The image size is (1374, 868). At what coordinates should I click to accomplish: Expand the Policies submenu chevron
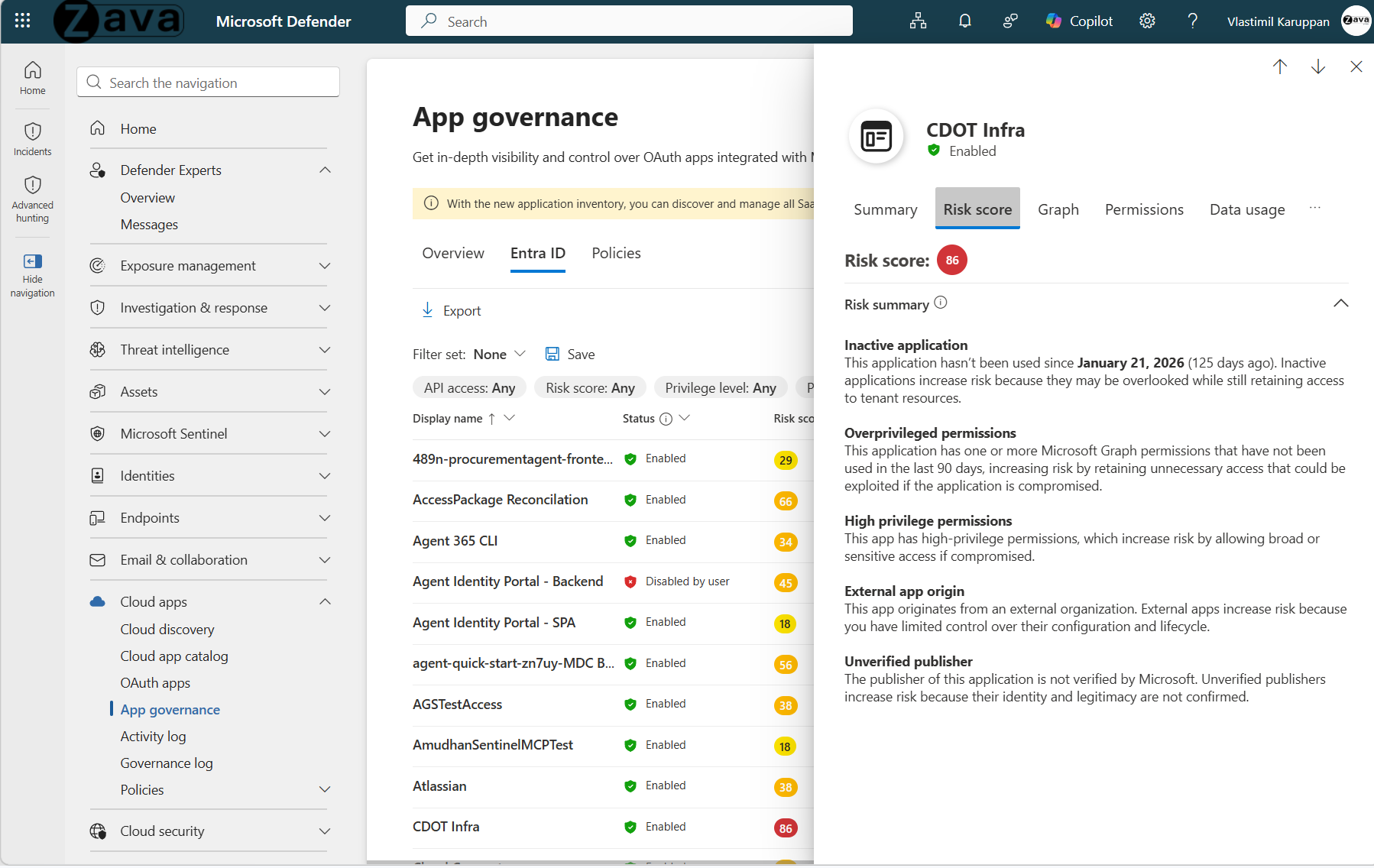click(325, 790)
